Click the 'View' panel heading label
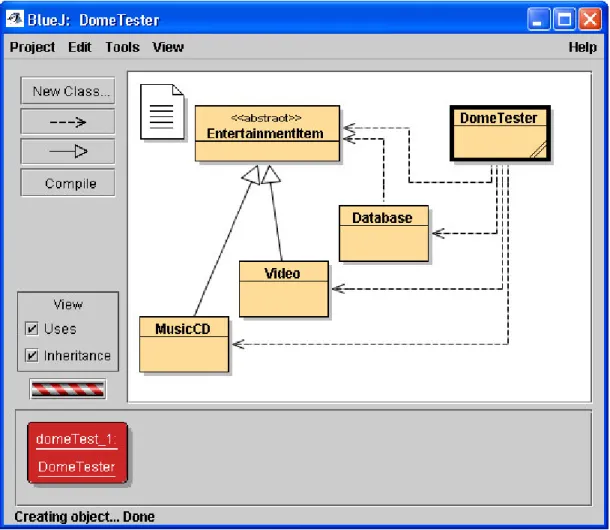The height and width of the screenshot is (530, 610). [68, 304]
